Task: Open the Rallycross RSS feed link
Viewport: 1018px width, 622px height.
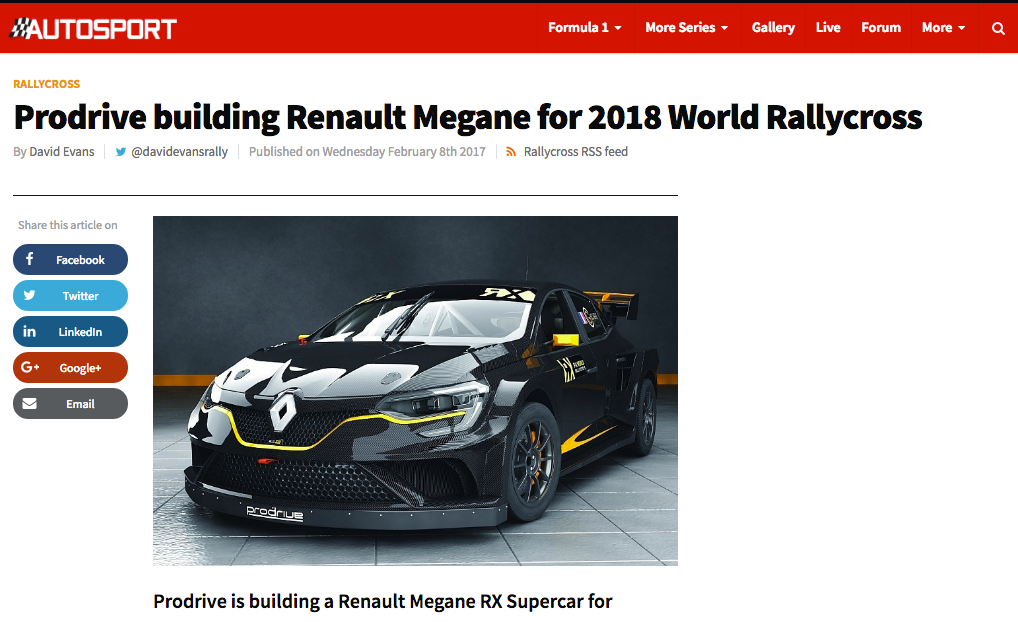Action: [x=575, y=151]
